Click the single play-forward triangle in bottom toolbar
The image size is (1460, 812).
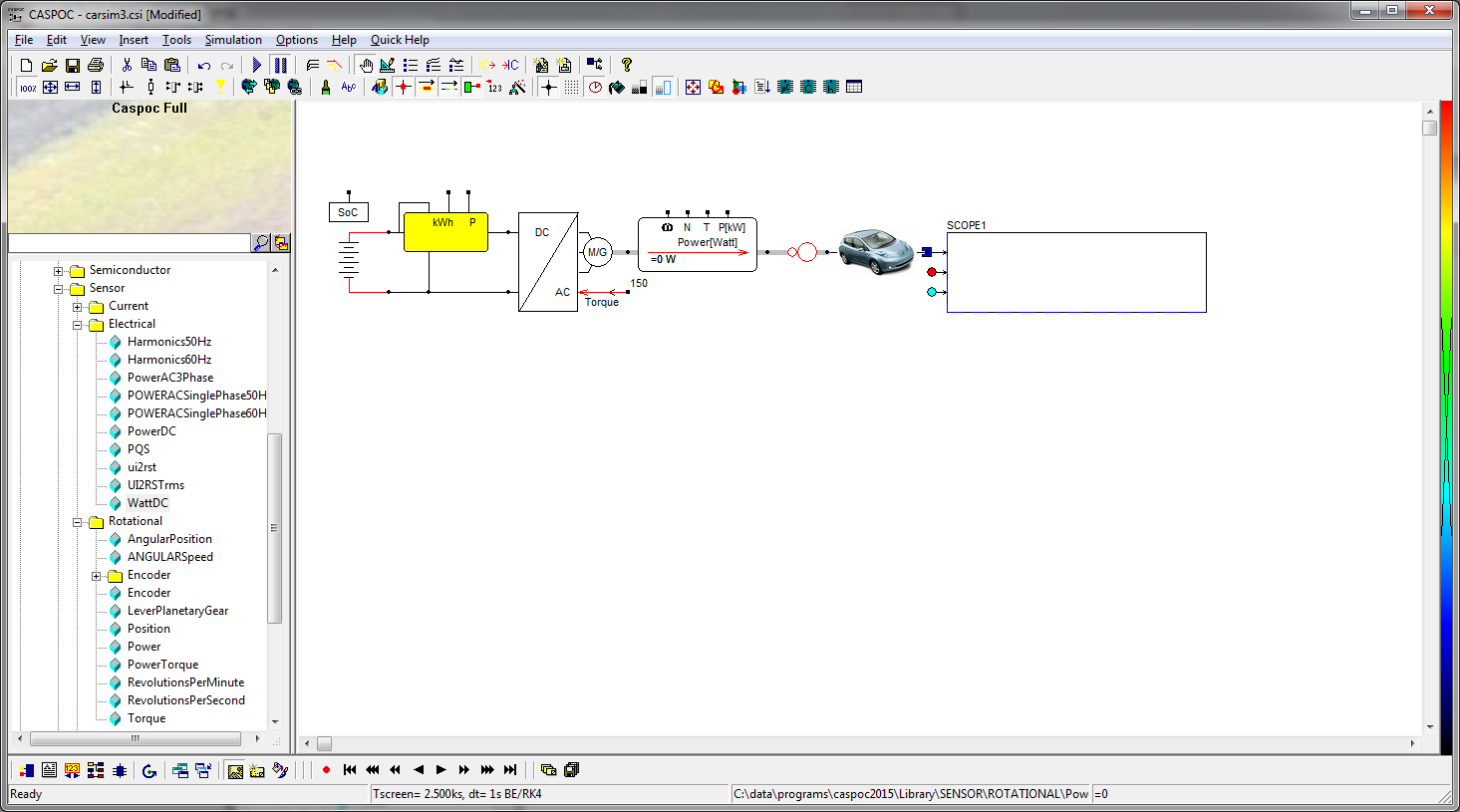(x=441, y=770)
